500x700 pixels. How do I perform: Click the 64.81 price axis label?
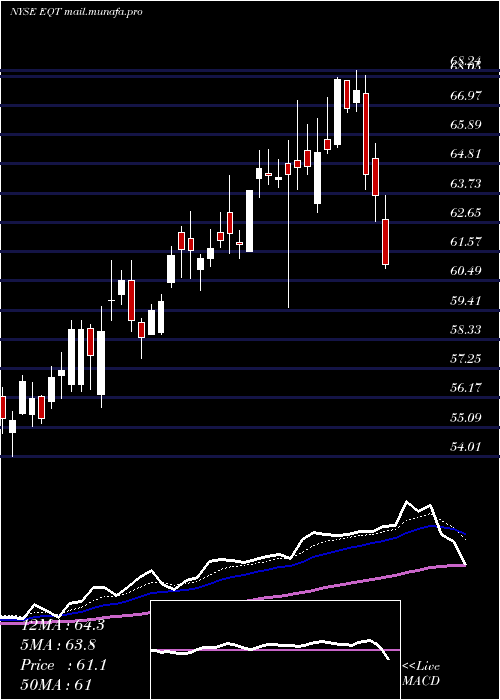466,154
